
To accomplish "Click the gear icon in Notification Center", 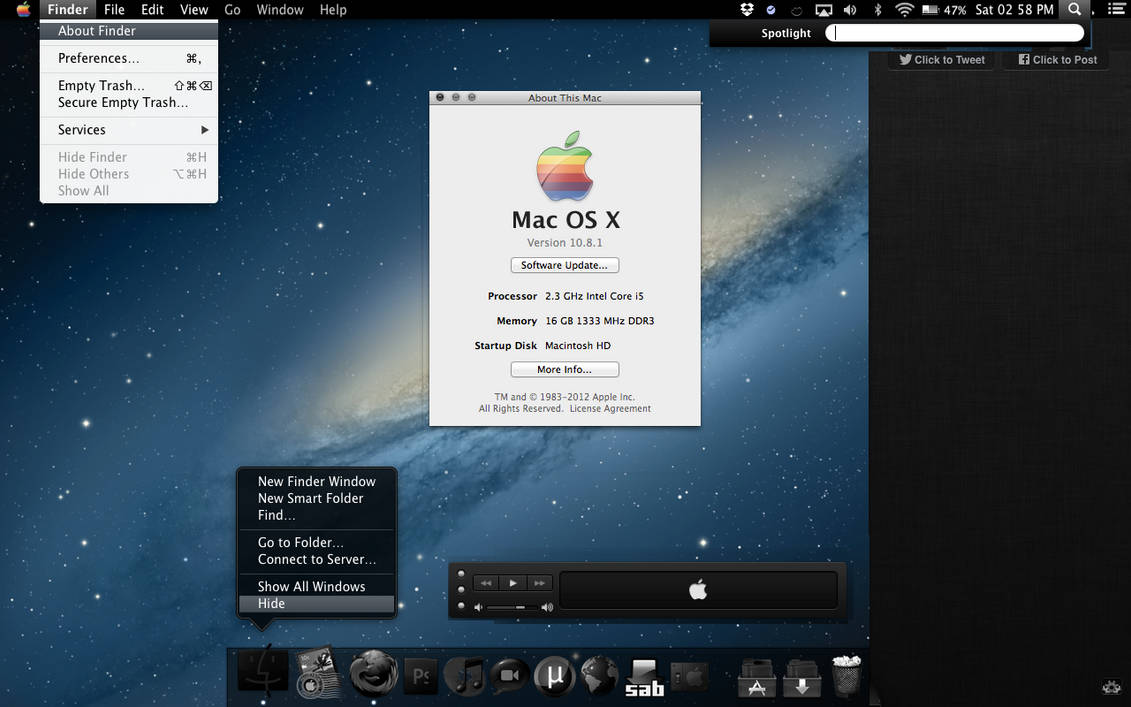I will point(1112,687).
